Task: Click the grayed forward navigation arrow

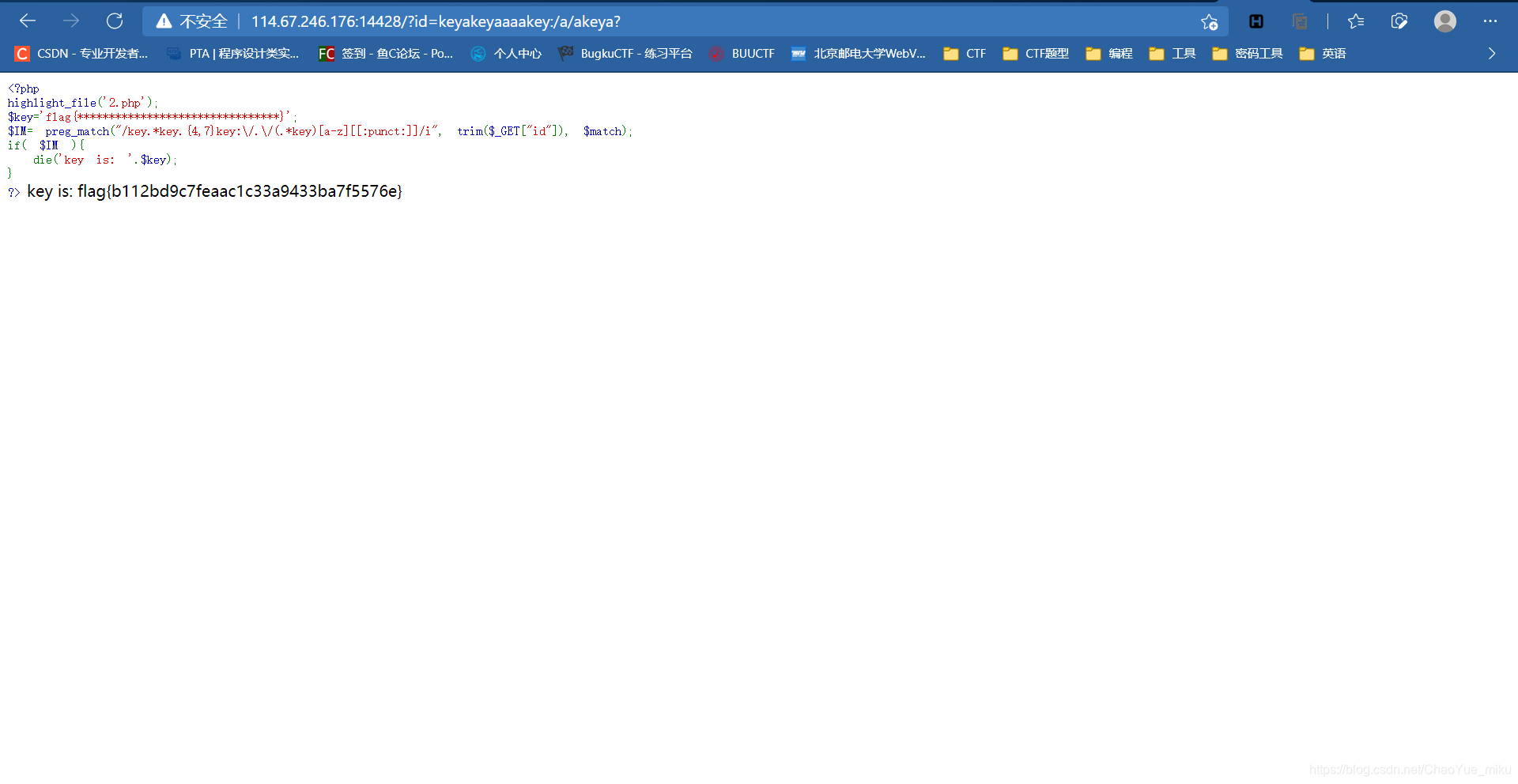Action: (x=71, y=21)
